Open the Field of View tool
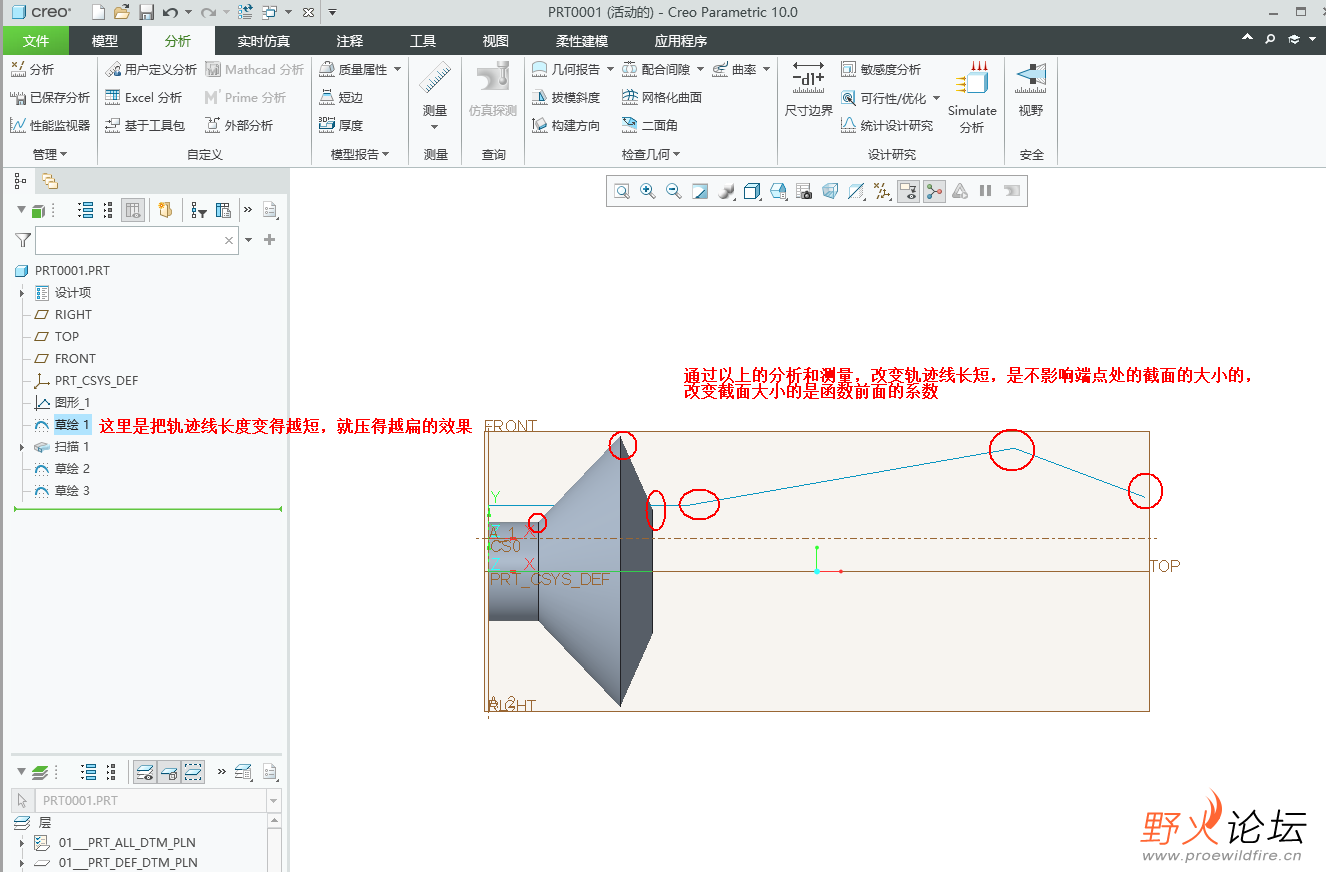 1031,90
